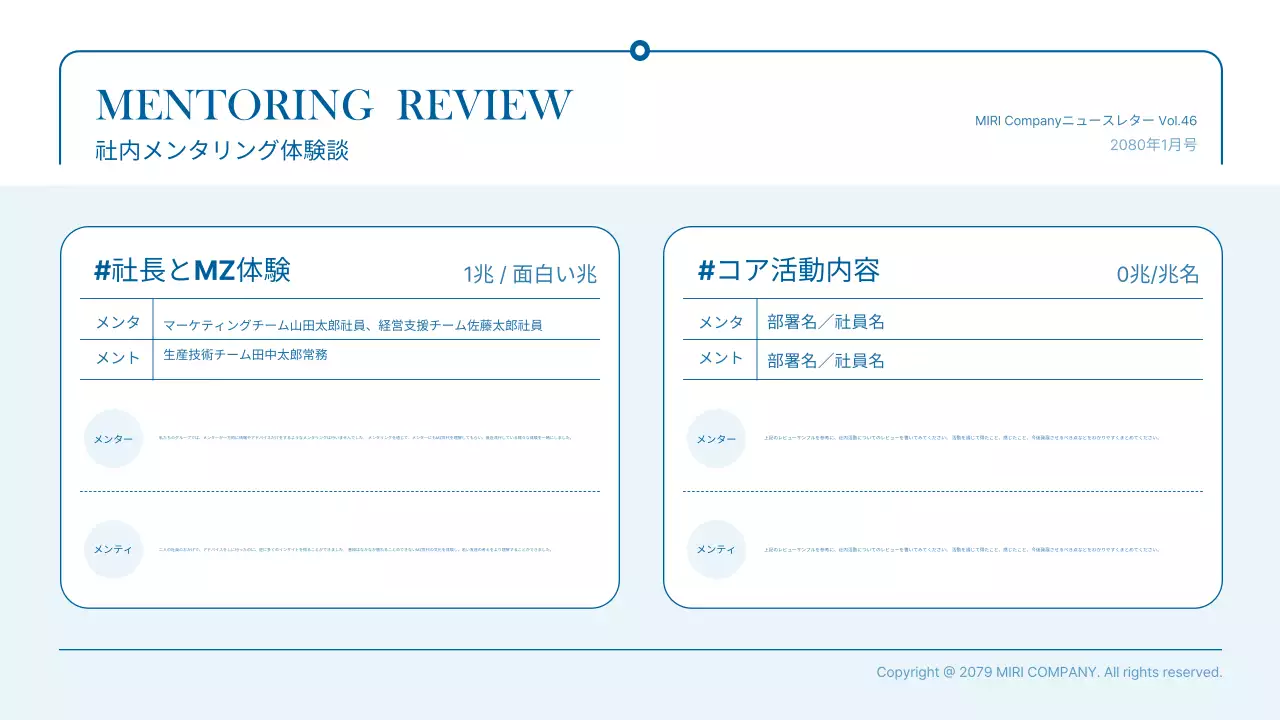This screenshot has height=720, width=1280.
Task: Click the 2080年1月号 issue date
Action: tap(1152, 145)
